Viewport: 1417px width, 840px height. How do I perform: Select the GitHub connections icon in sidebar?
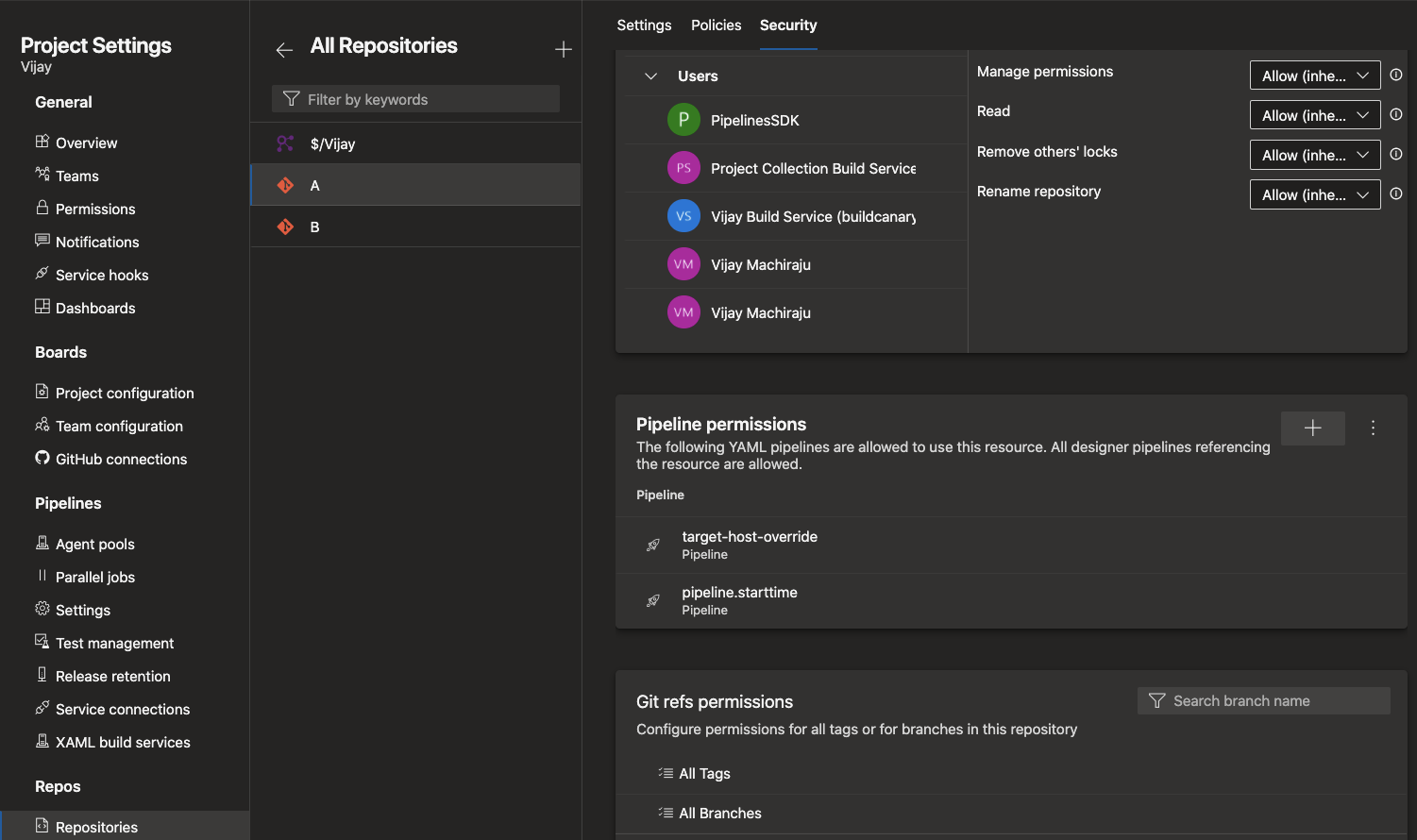(42, 459)
